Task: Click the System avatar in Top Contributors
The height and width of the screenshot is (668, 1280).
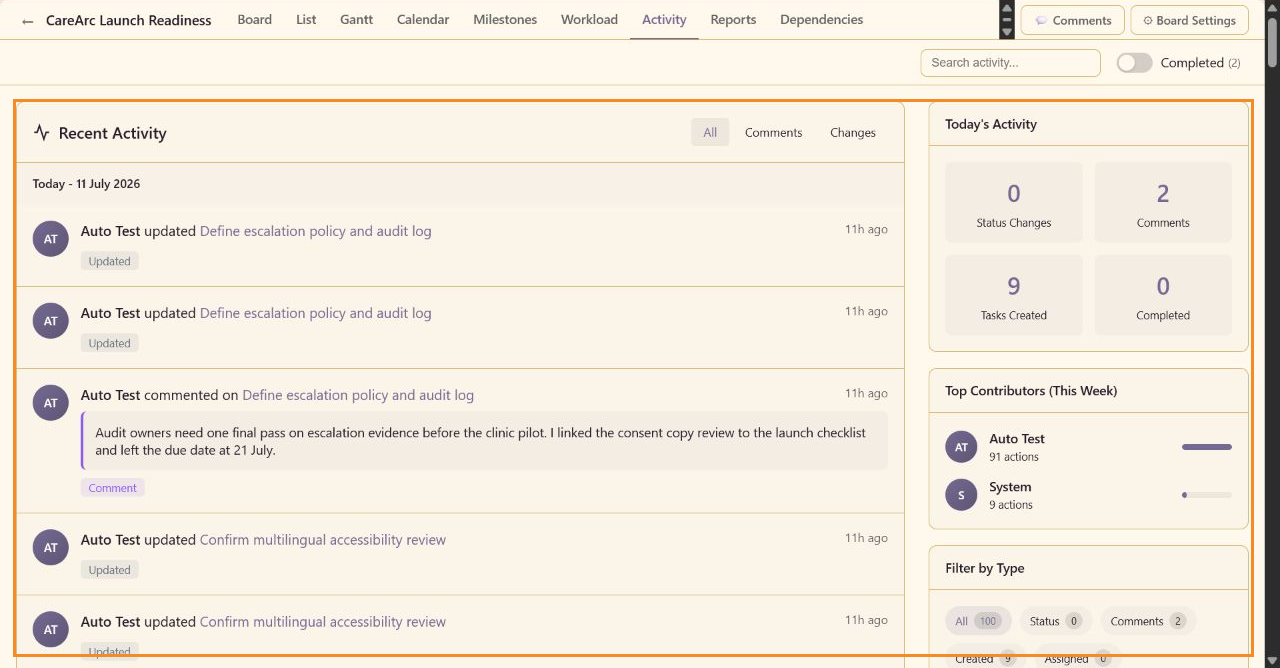Action: [x=961, y=495]
